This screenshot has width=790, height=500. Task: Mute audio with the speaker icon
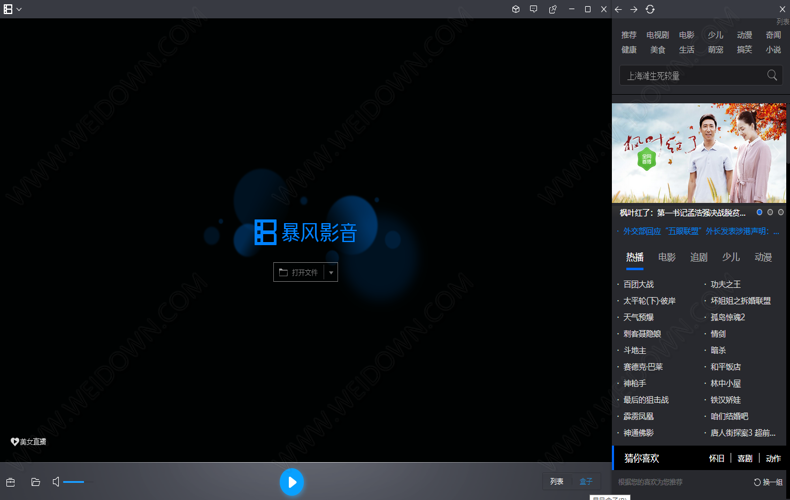pos(56,482)
